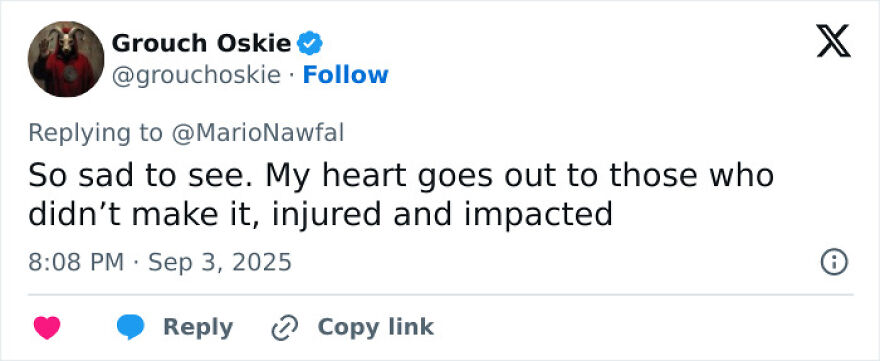Click the "didn't make it, injured and impacted" line
Viewport: 880px width, 361px height.
pyautogui.click(x=320, y=214)
